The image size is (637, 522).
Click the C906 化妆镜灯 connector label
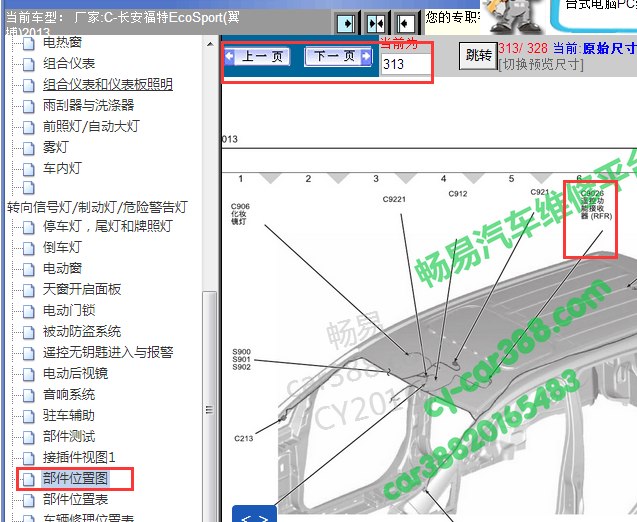click(x=240, y=214)
